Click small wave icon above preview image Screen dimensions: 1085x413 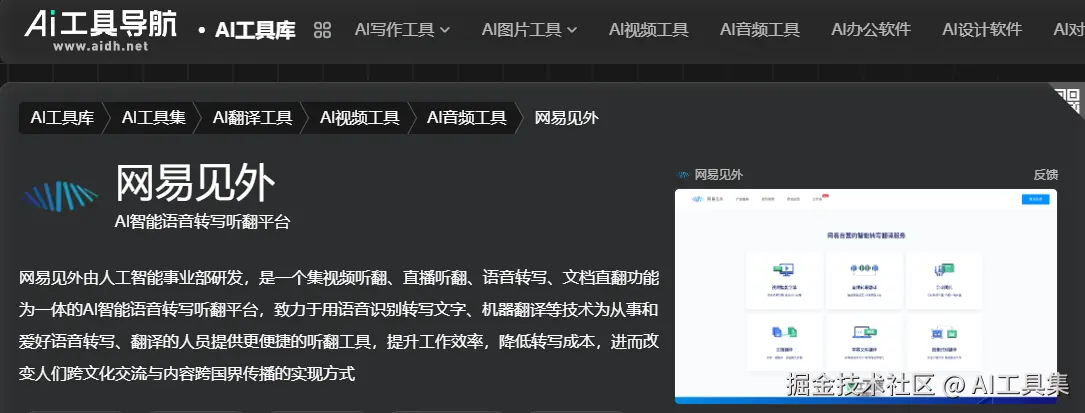click(683, 175)
